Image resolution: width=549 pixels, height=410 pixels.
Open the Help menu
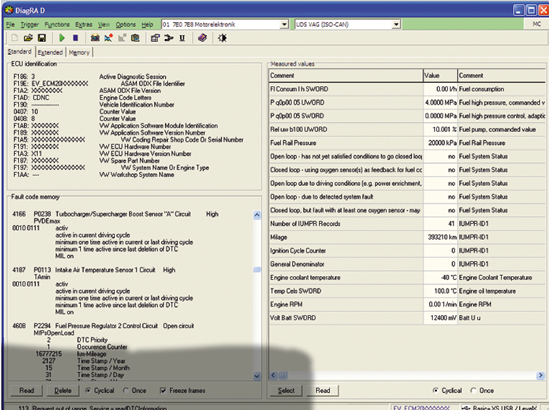pyautogui.click(x=147, y=25)
